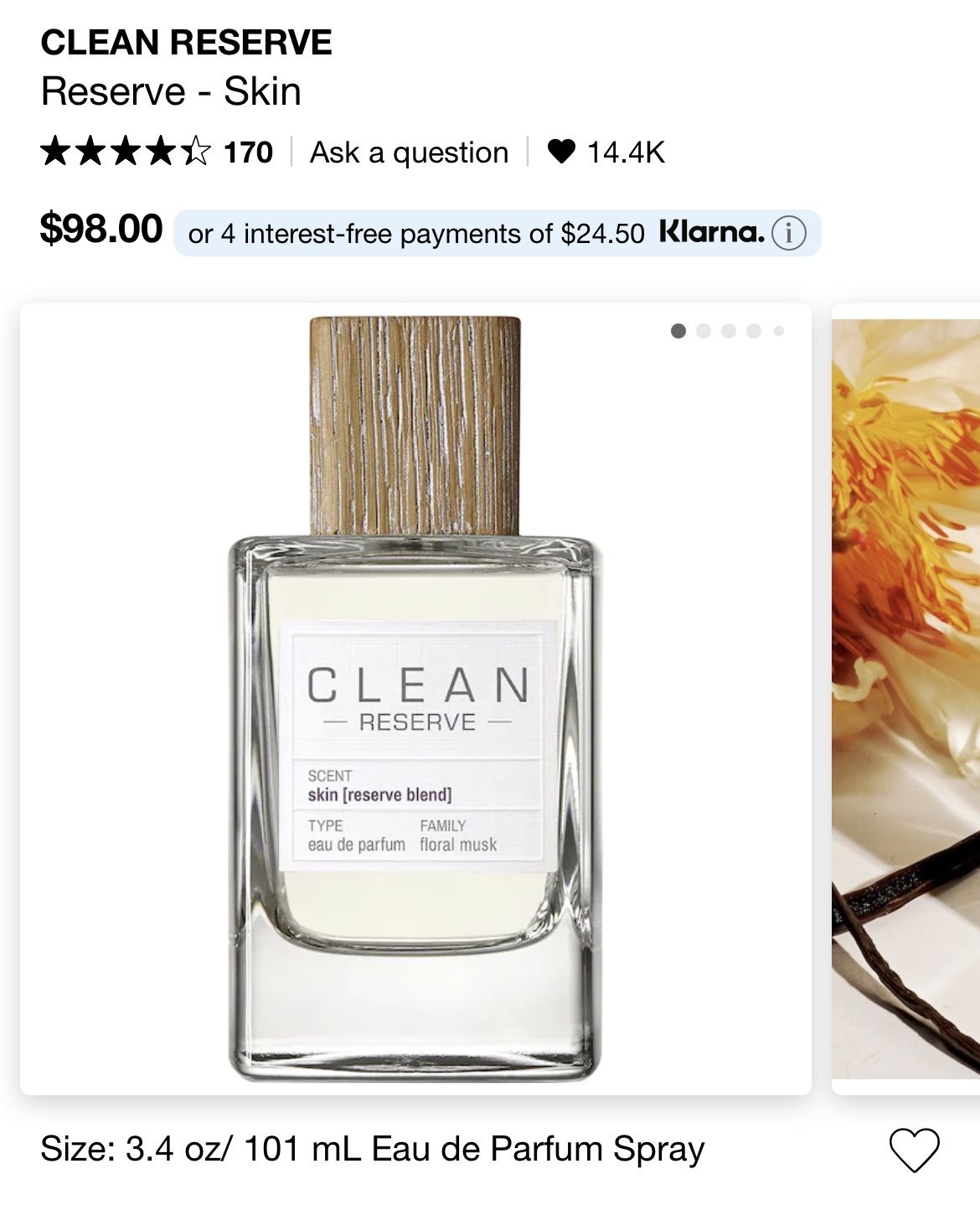Click the Reserve - Skin product title
This screenshot has width=980, height=1205.
click(x=171, y=91)
